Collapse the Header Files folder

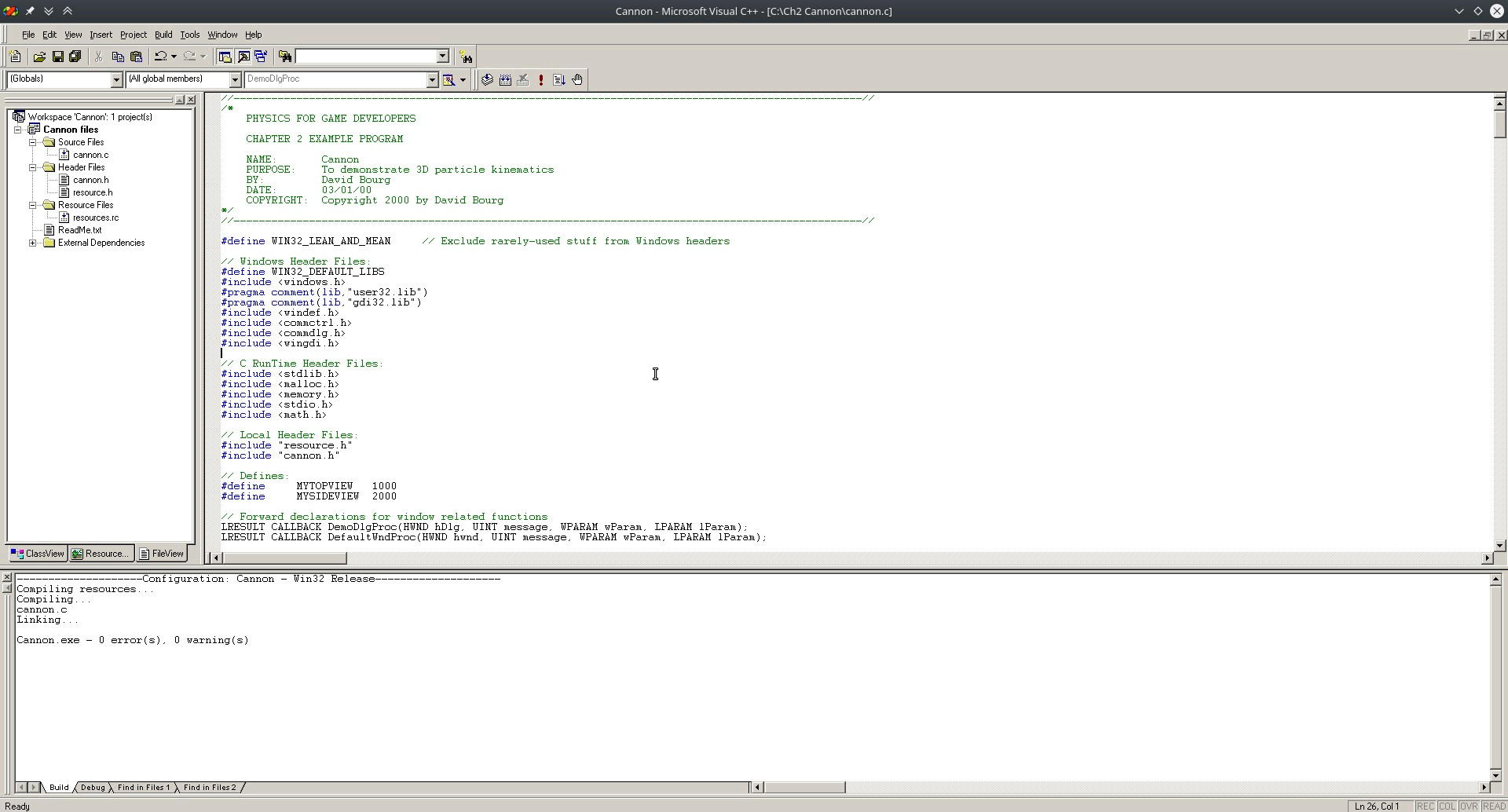(33, 167)
